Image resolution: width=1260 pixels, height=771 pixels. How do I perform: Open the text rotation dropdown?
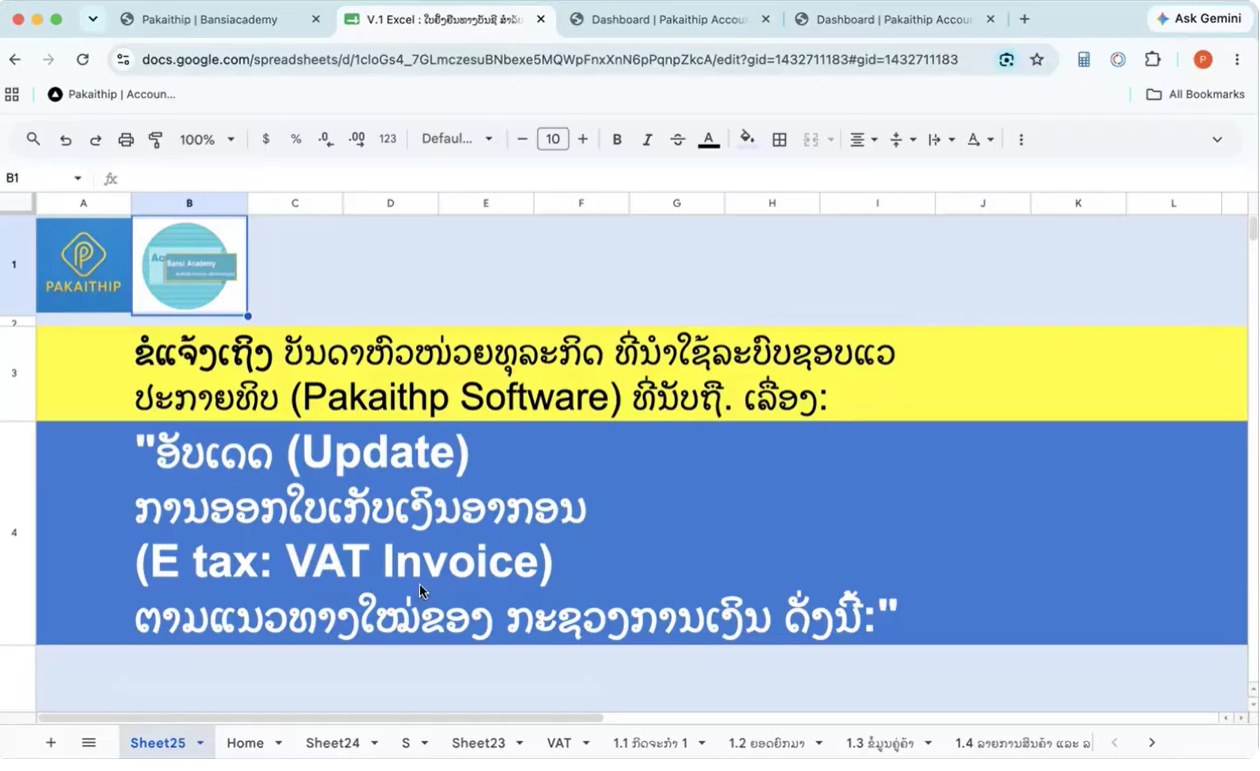pos(980,140)
